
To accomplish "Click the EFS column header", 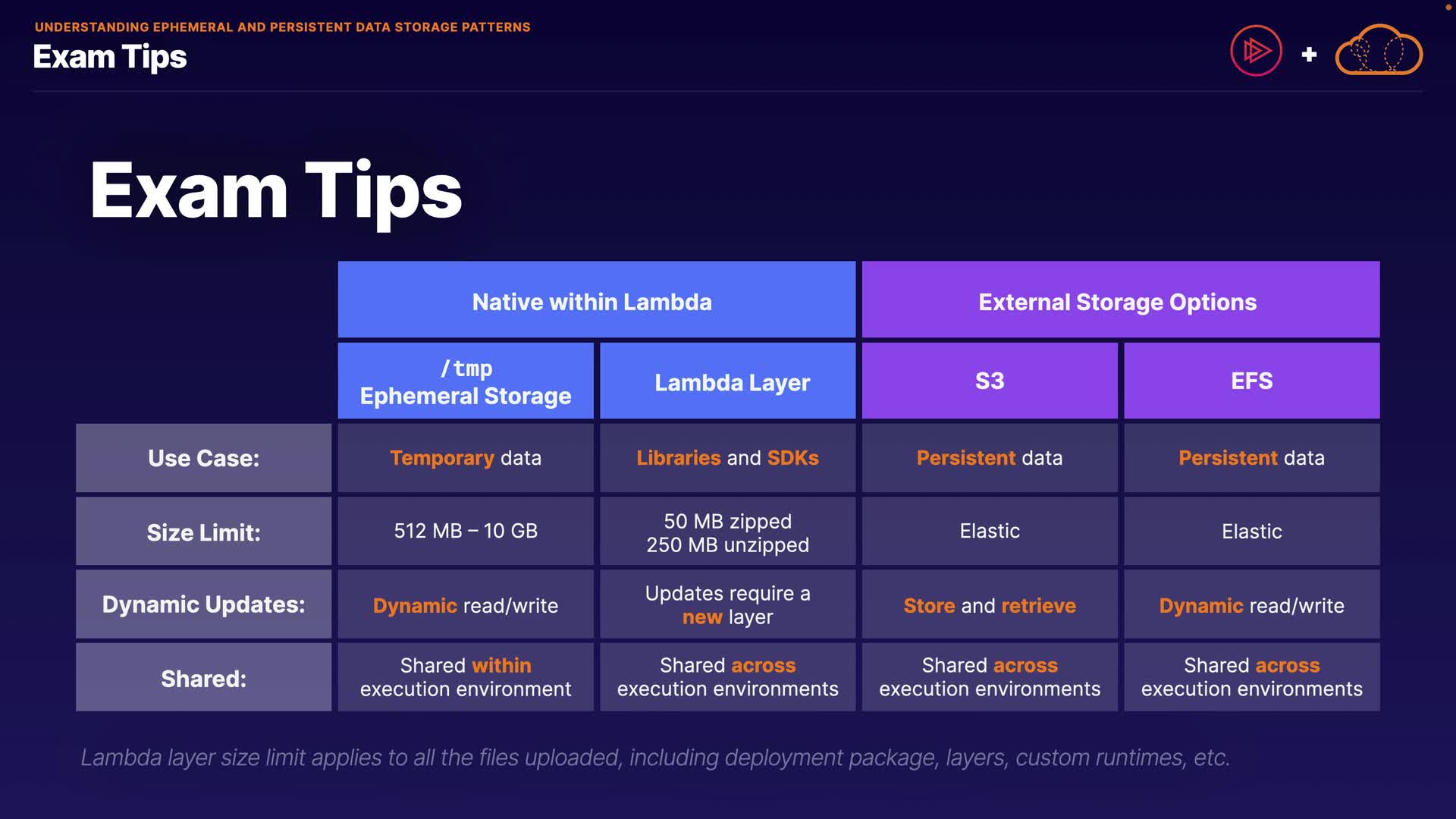I will [1251, 381].
